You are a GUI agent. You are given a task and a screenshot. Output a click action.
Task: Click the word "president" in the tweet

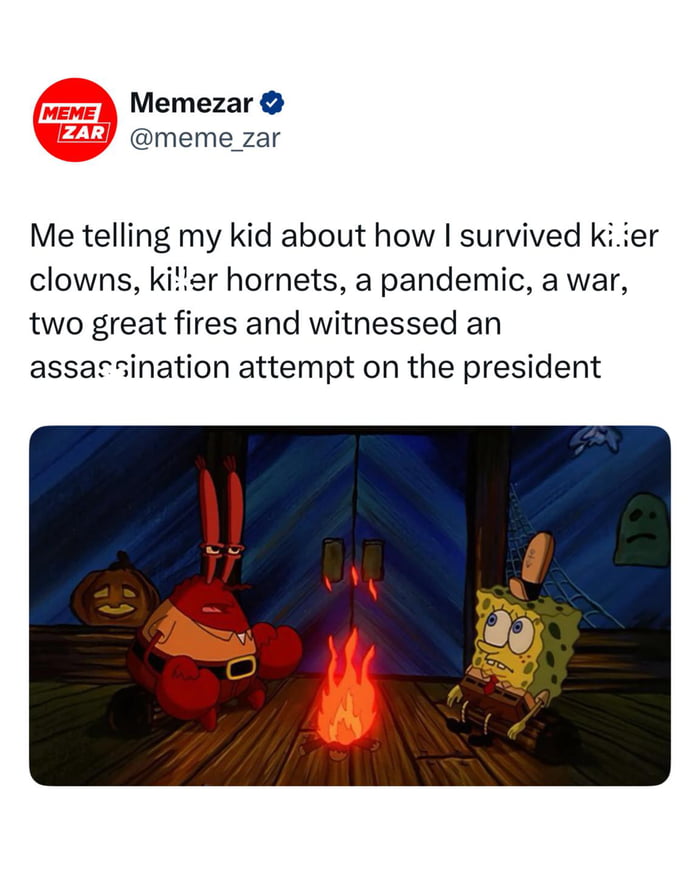pos(532,367)
